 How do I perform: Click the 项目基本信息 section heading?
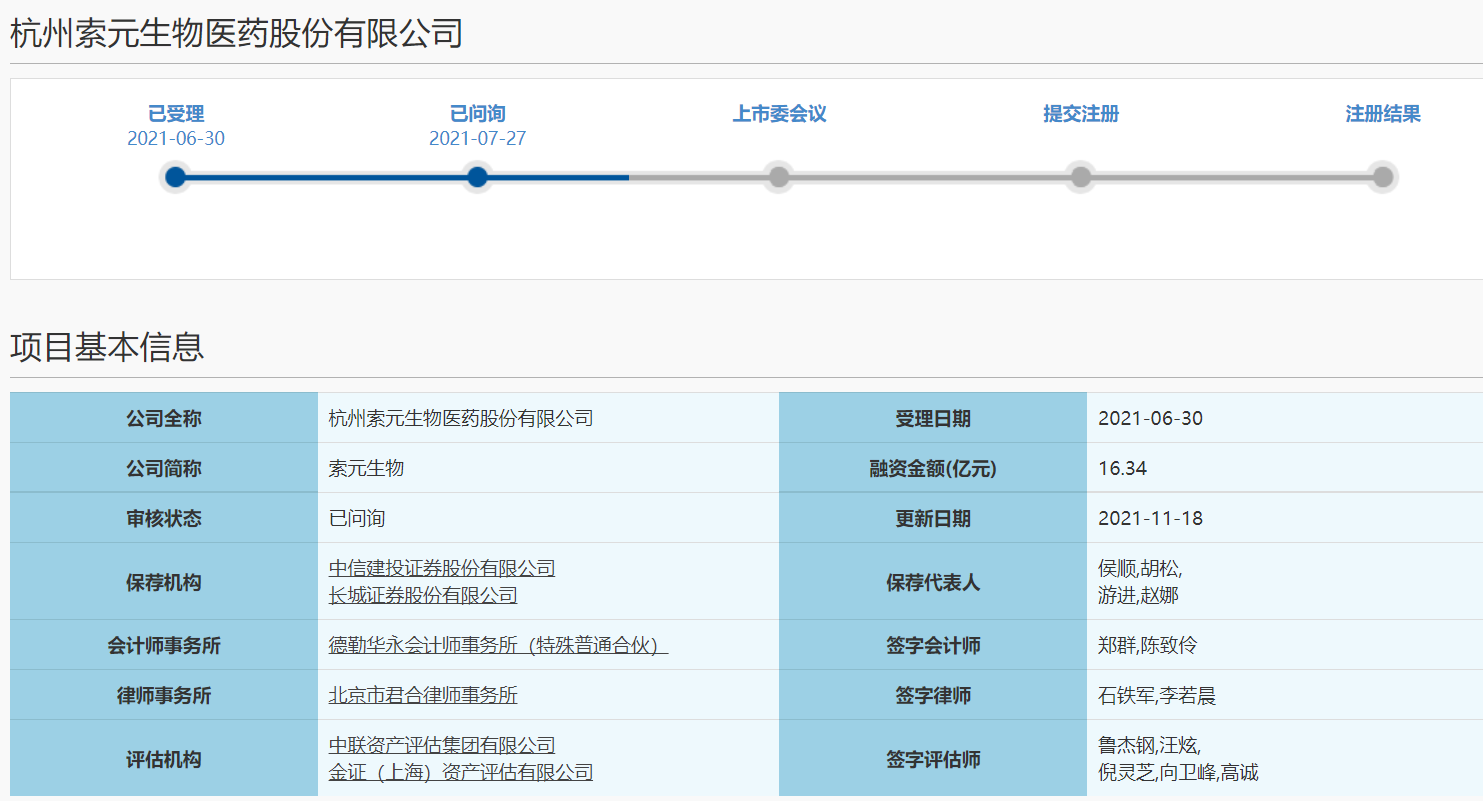tap(107, 347)
